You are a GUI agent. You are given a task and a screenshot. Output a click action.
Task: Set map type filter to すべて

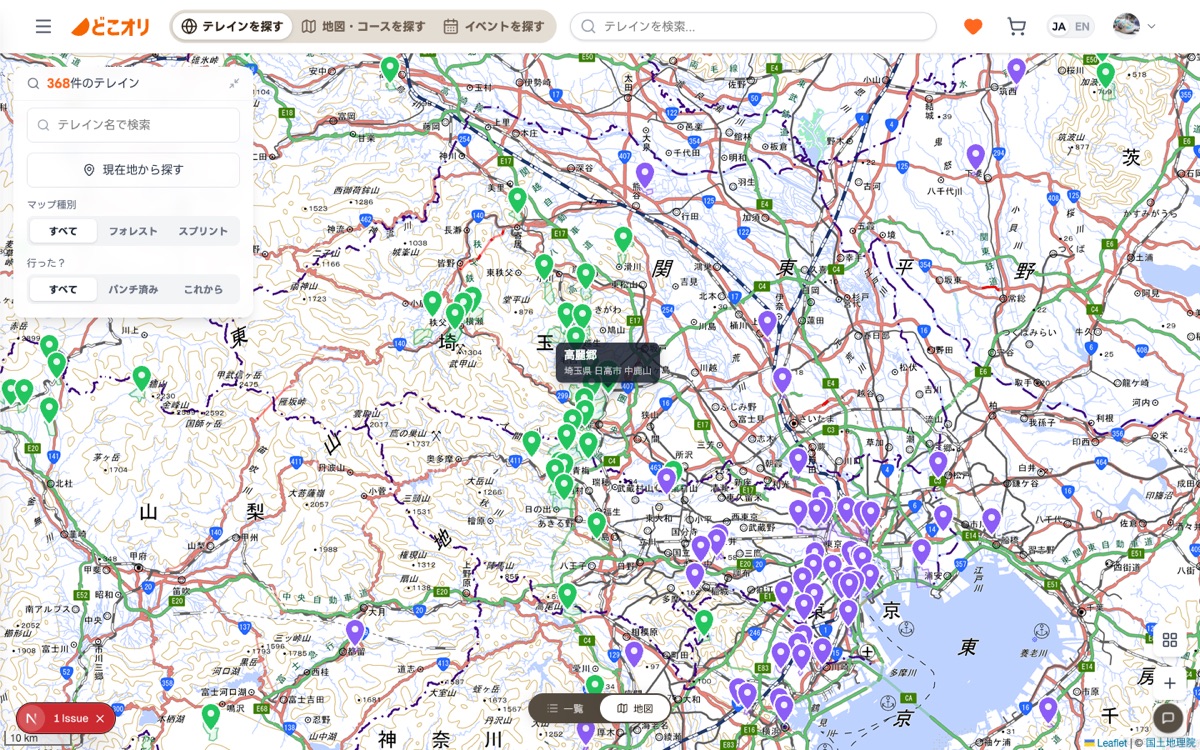63,231
